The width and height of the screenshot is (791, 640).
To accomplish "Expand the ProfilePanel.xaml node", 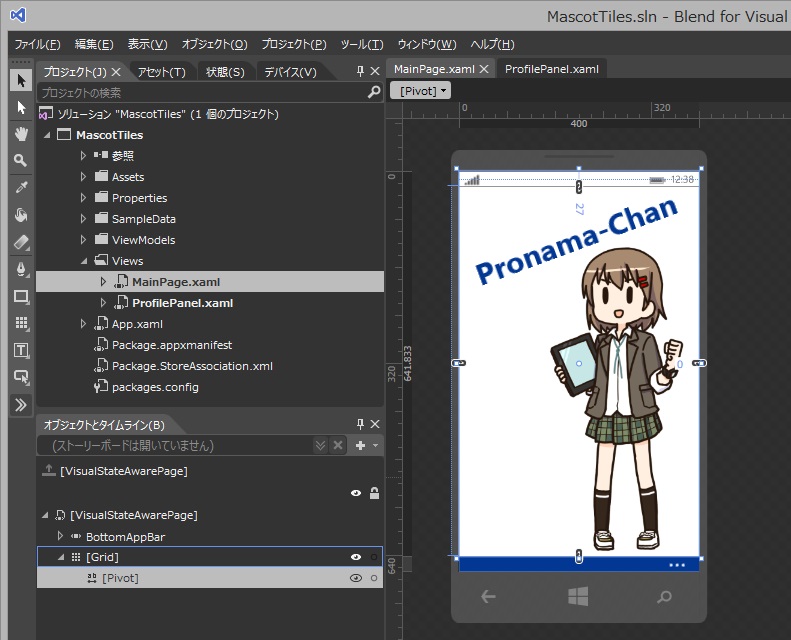I will coord(103,303).
